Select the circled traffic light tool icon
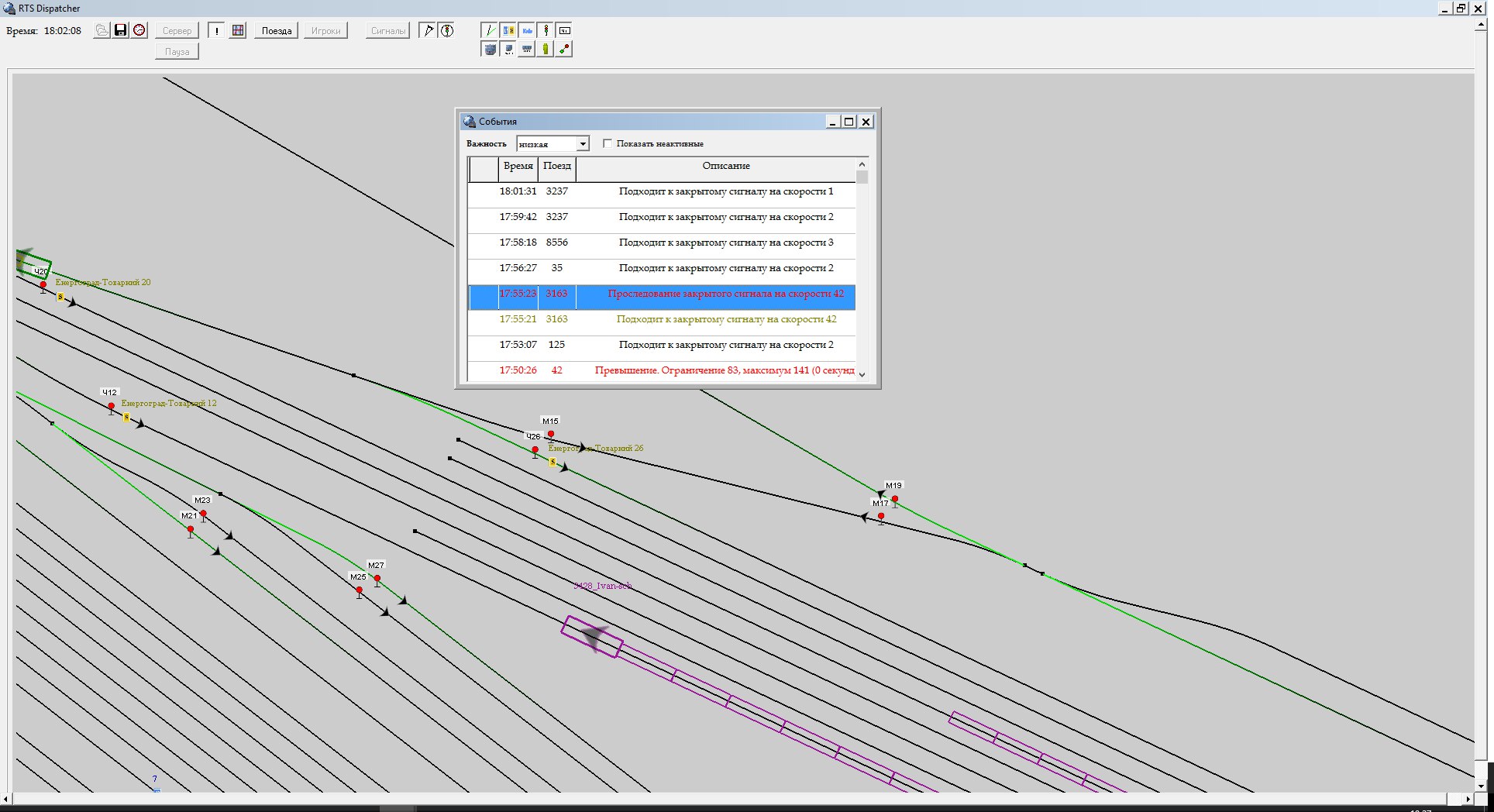Viewport: 1494px width, 812px height. [x=447, y=31]
